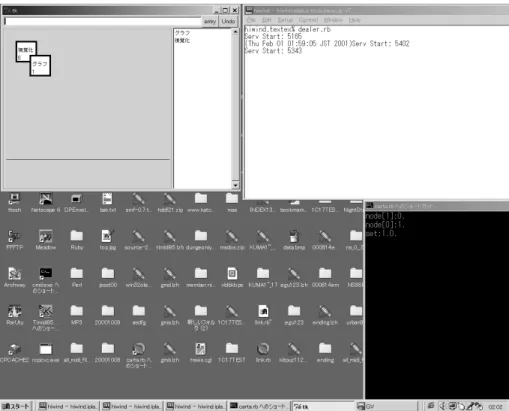509x411 pixels.
Task: Click the グラフ node box on canvas
Action: click(x=40, y=66)
